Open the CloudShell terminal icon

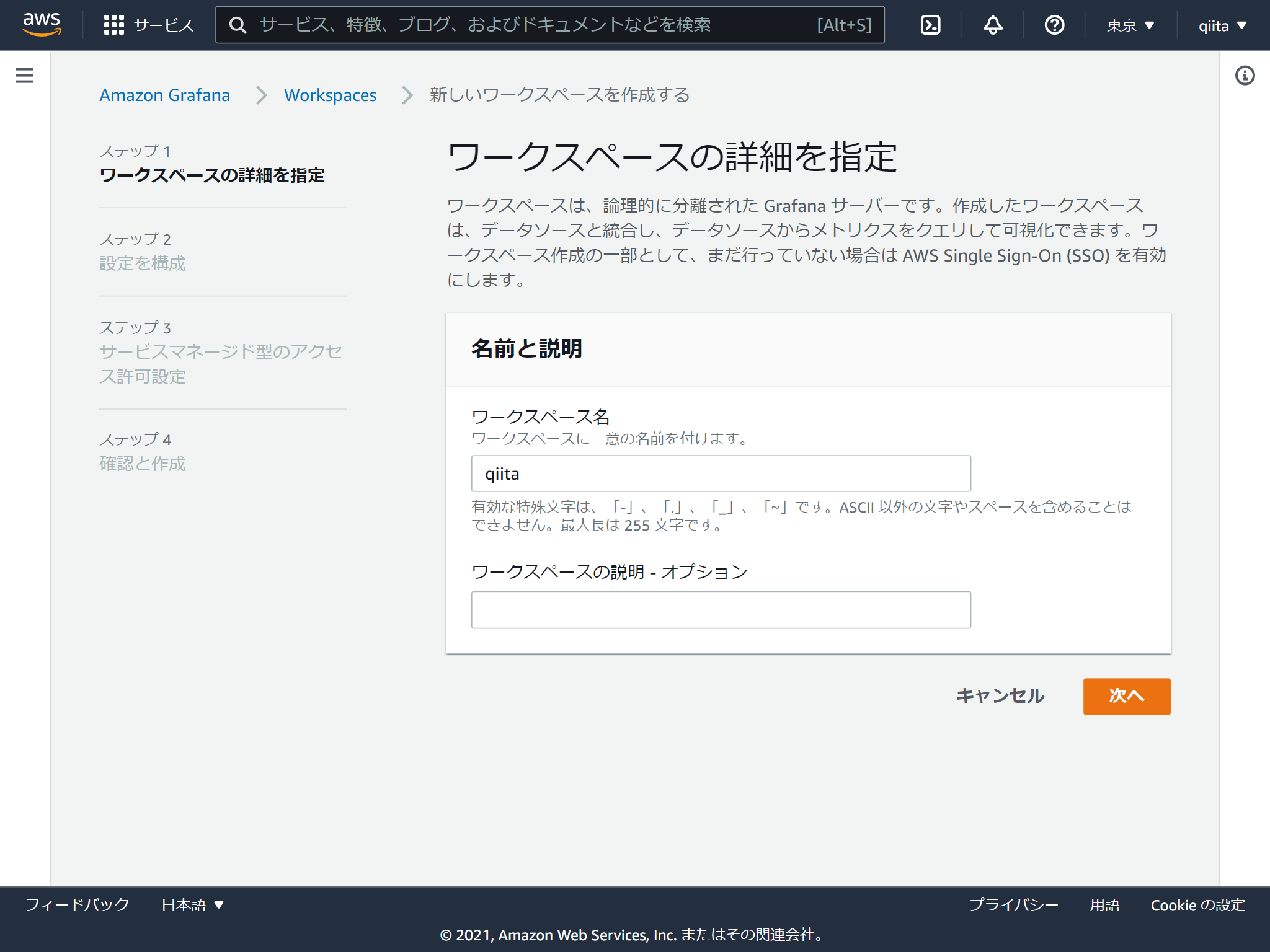tap(930, 25)
